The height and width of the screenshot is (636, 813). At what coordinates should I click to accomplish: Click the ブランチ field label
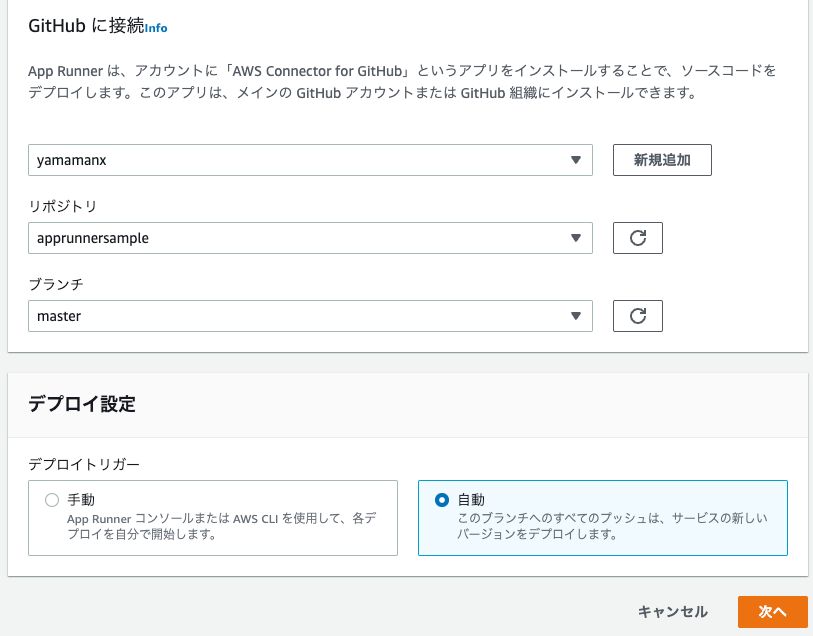pos(56,284)
